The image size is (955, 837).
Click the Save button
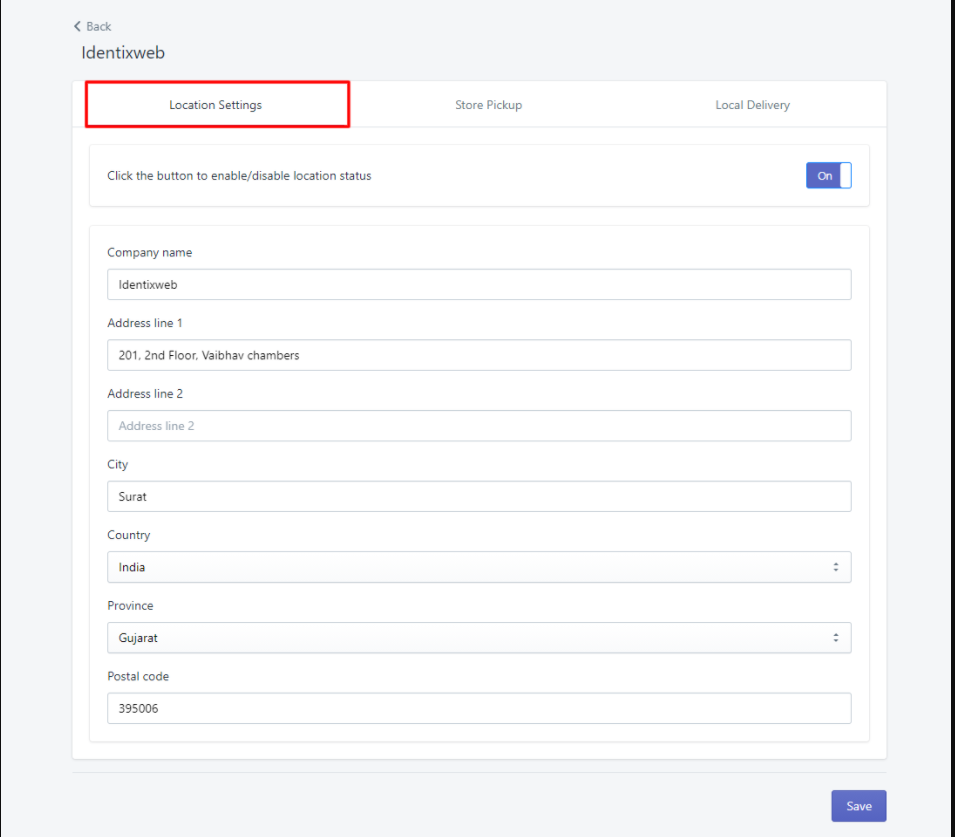[x=859, y=806]
